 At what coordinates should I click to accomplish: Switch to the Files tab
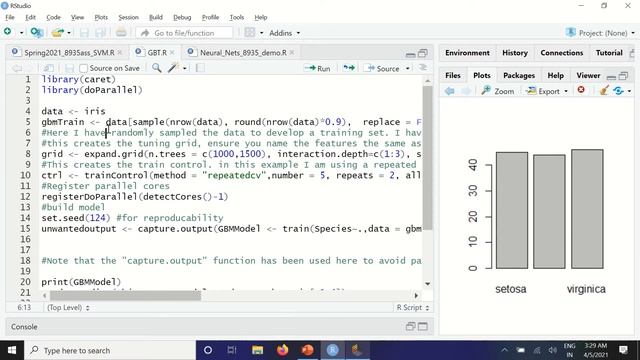tap(453, 75)
